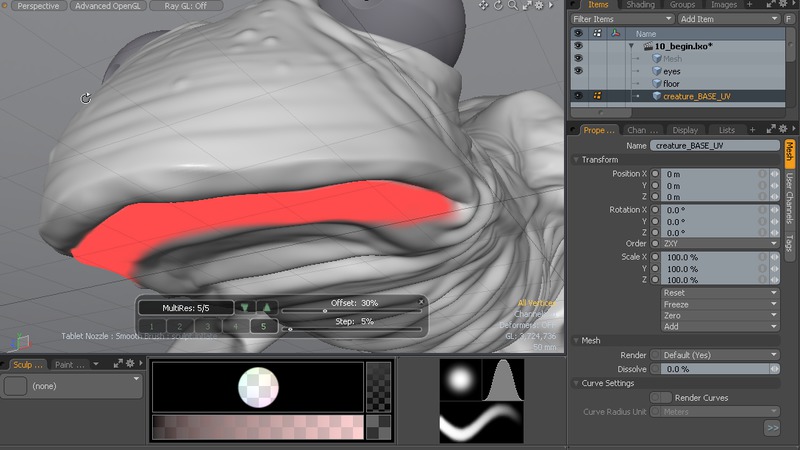The width and height of the screenshot is (800, 450).
Task: Click the Name field containing creature_BASE_UV
Action: pyautogui.click(x=714, y=146)
